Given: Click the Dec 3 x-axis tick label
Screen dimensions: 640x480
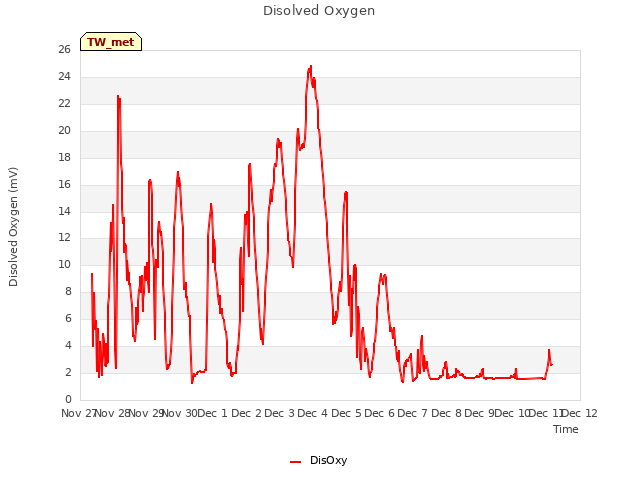Looking at the screenshot, I should (280, 413).
